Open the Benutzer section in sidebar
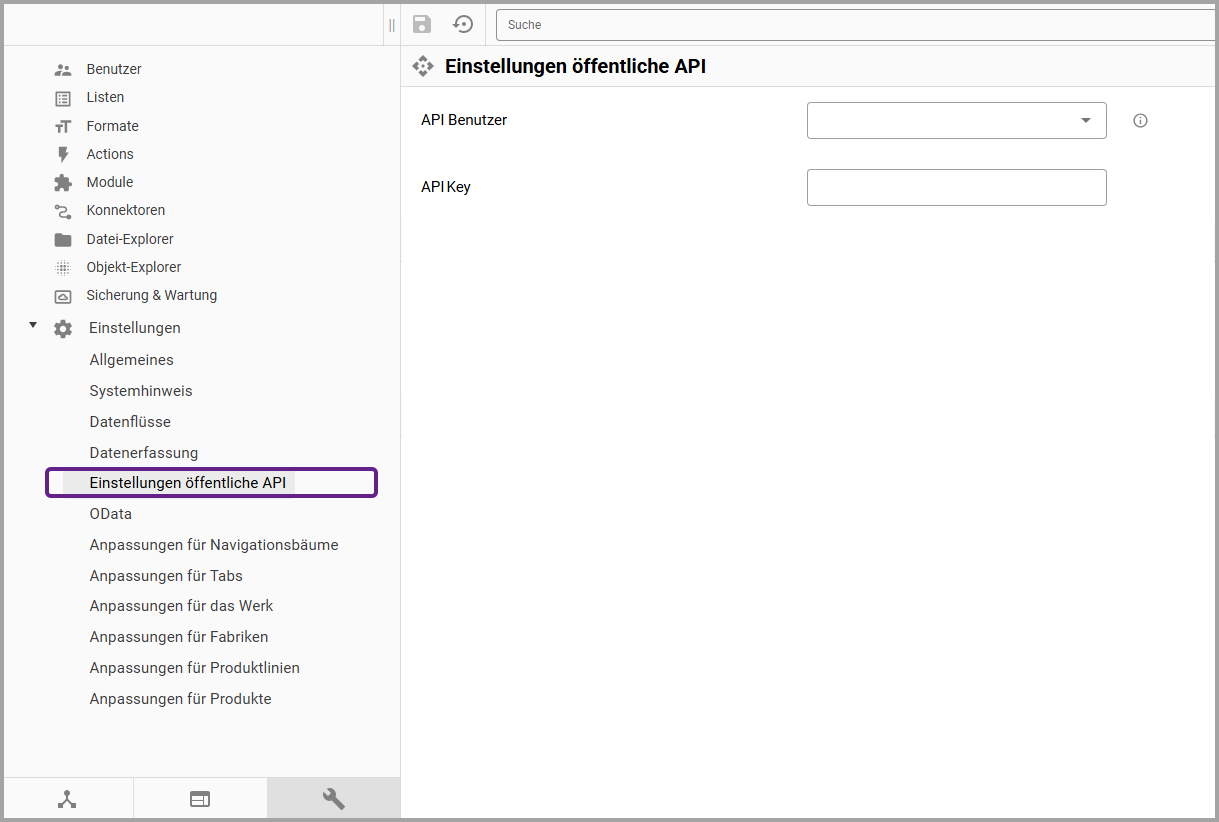The width and height of the screenshot is (1219, 822). click(113, 69)
